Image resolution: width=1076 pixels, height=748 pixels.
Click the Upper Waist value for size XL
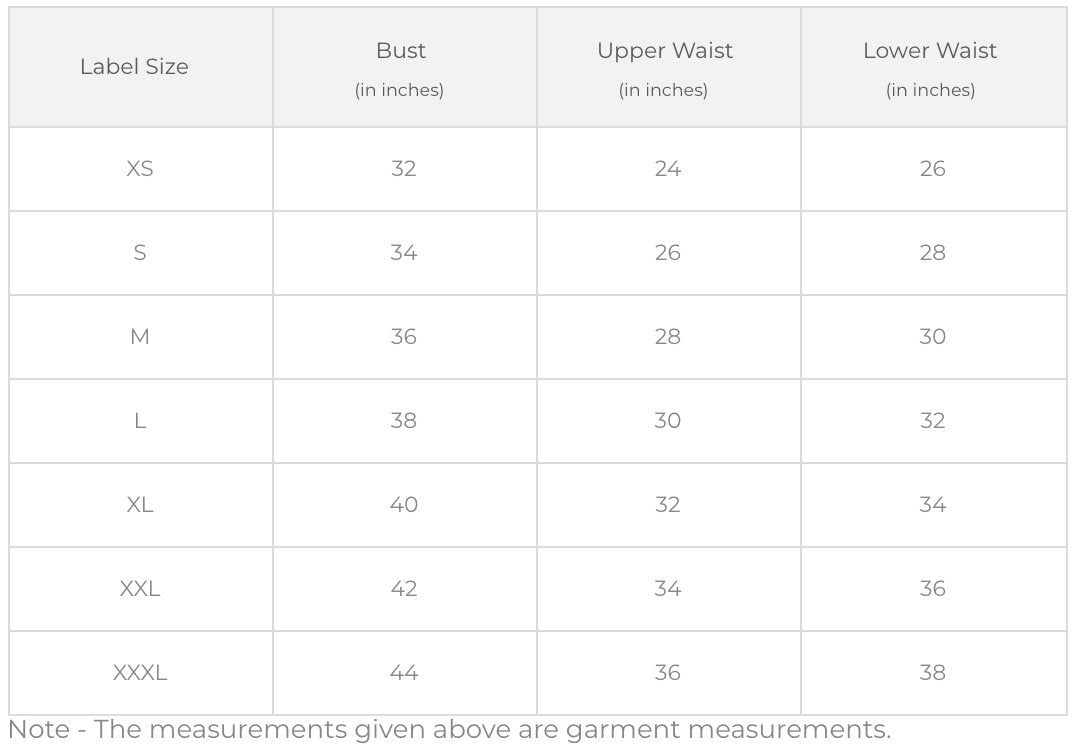tap(668, 505)
